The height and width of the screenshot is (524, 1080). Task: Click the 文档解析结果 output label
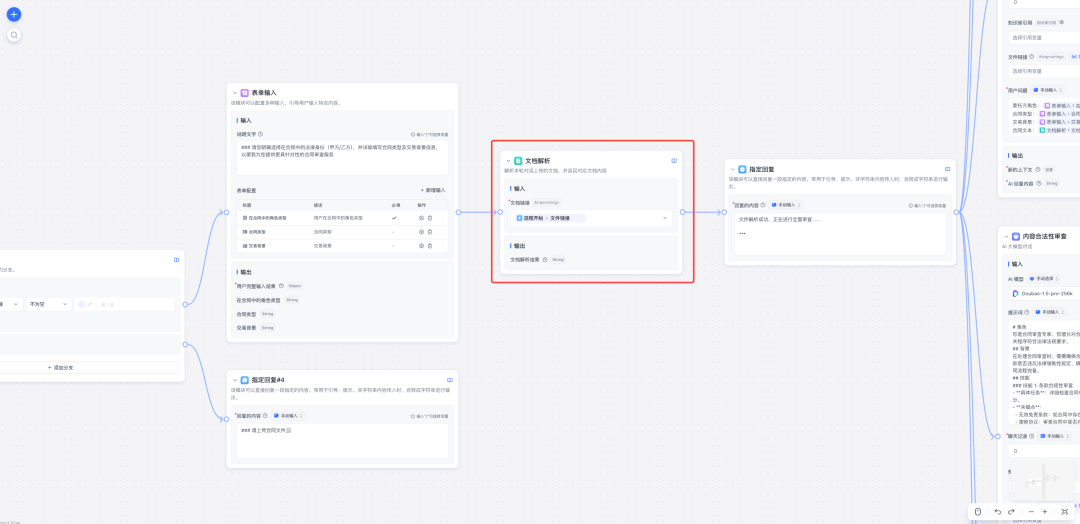[525, 260]
